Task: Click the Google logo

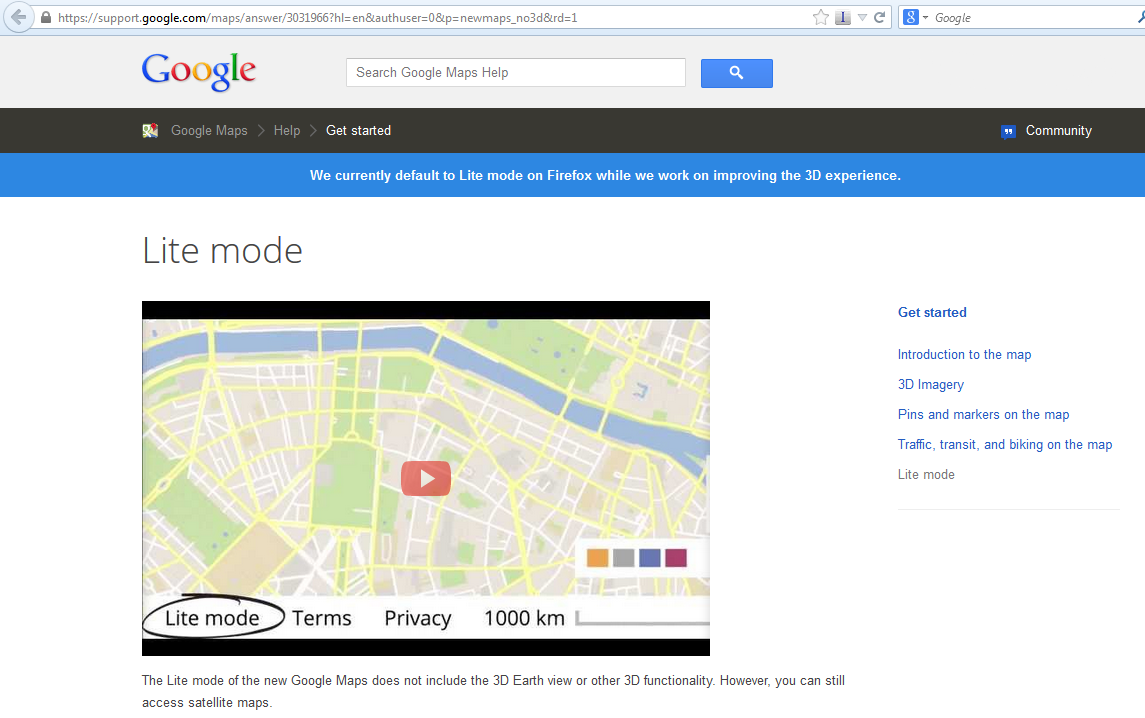Action: pyautogui.click(x=199, y=72)
